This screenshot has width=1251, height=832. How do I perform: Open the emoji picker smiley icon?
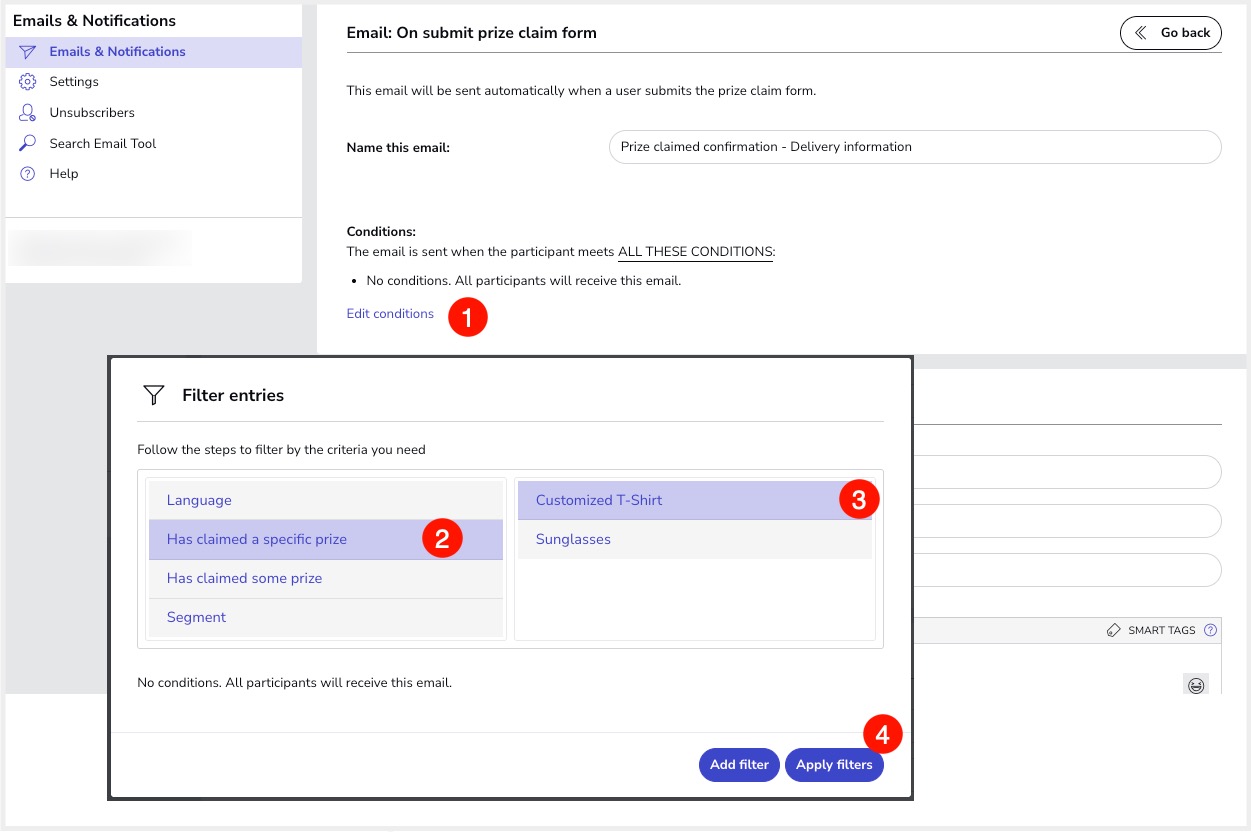coord(1195,685)
